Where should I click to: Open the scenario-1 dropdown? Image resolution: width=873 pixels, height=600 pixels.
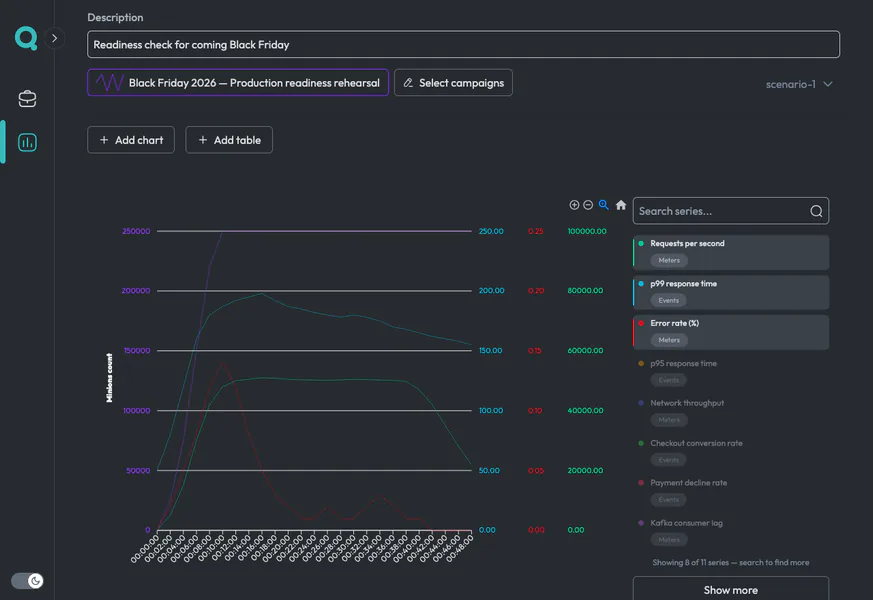(799, 84)
